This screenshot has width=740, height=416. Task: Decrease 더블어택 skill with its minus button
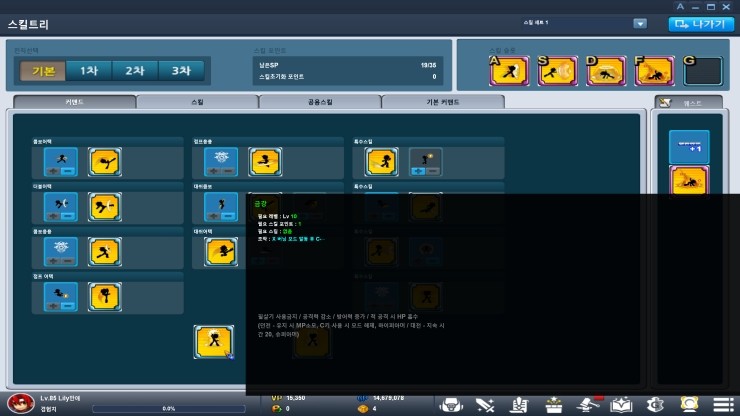(x=68, y=216)
